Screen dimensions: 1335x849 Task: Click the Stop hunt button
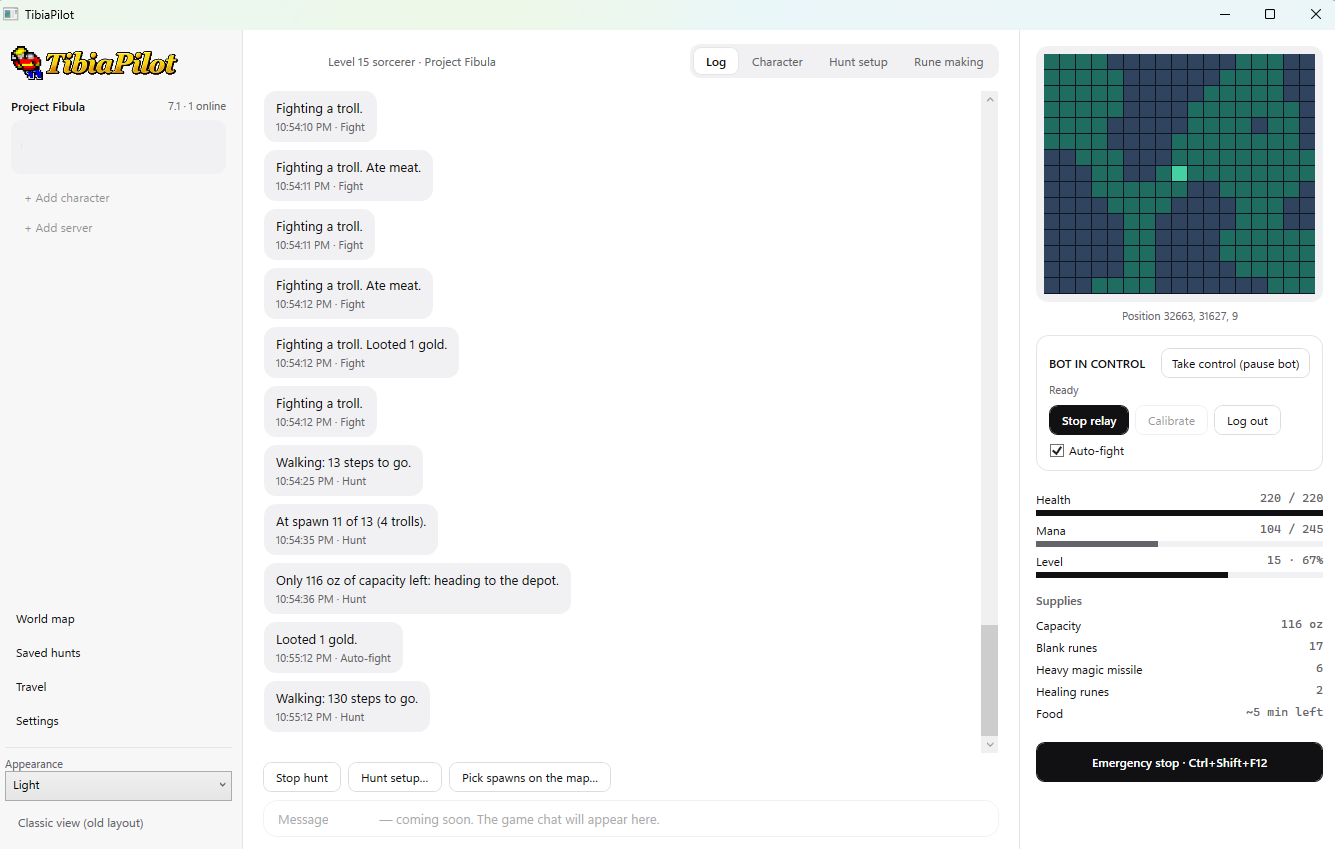tap(302, 778)
